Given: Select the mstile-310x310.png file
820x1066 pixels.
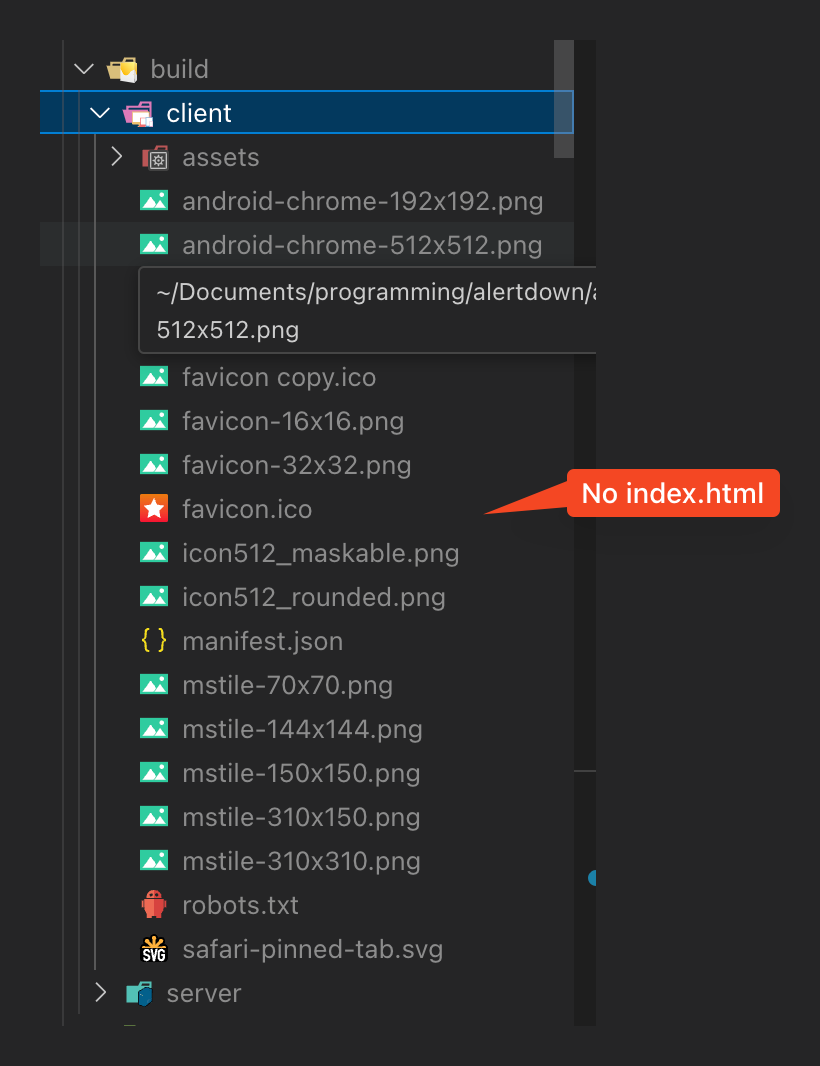Looking at the screenshot, I should tap(300, 860).
